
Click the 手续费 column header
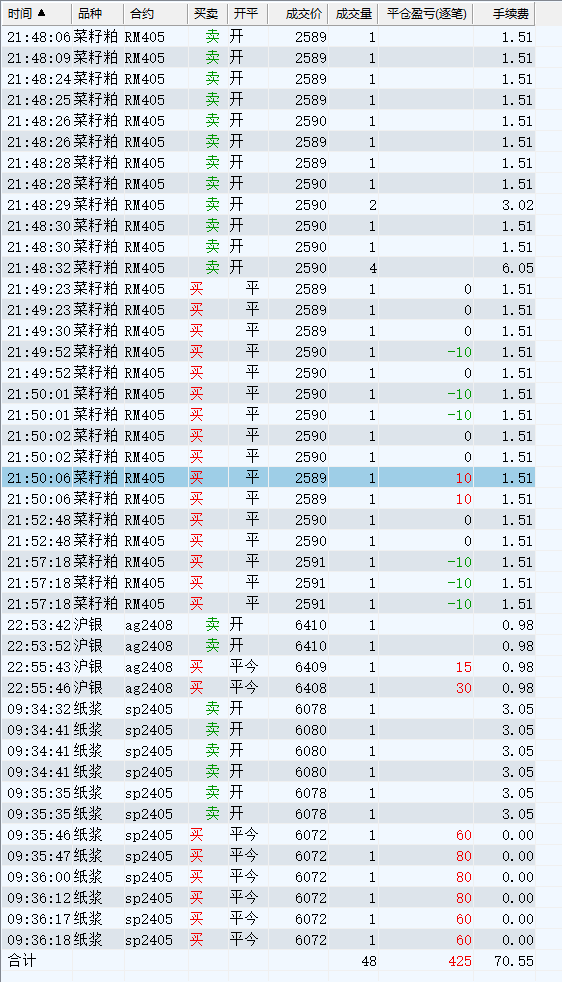click(x=505, y=13)
